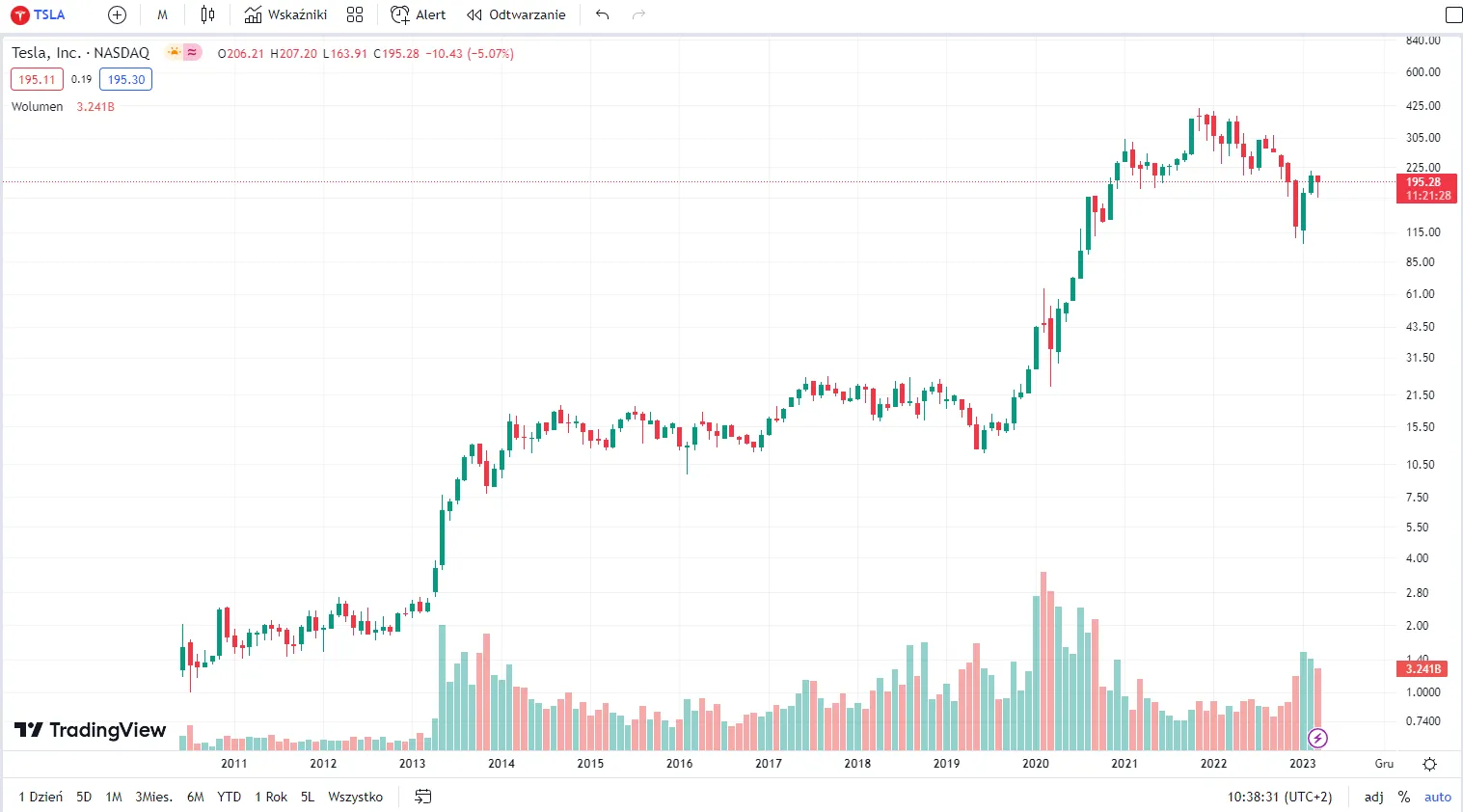Viewport: 1463px width, 812px height.
Task: Select the Wszystko time range
Action: [x=356, y=797]
